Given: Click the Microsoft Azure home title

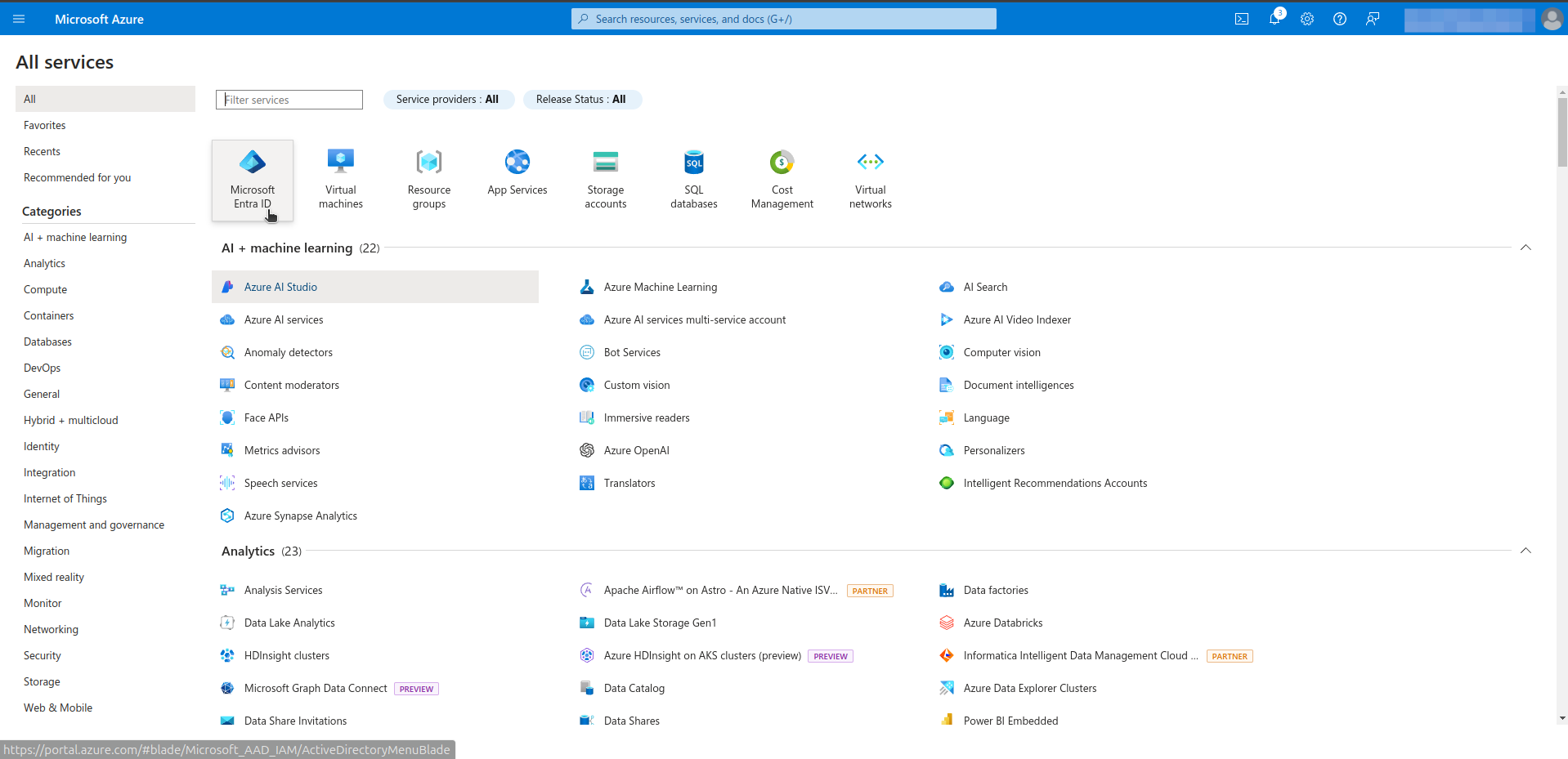Looking at the screenshot, I should [99, 19].
